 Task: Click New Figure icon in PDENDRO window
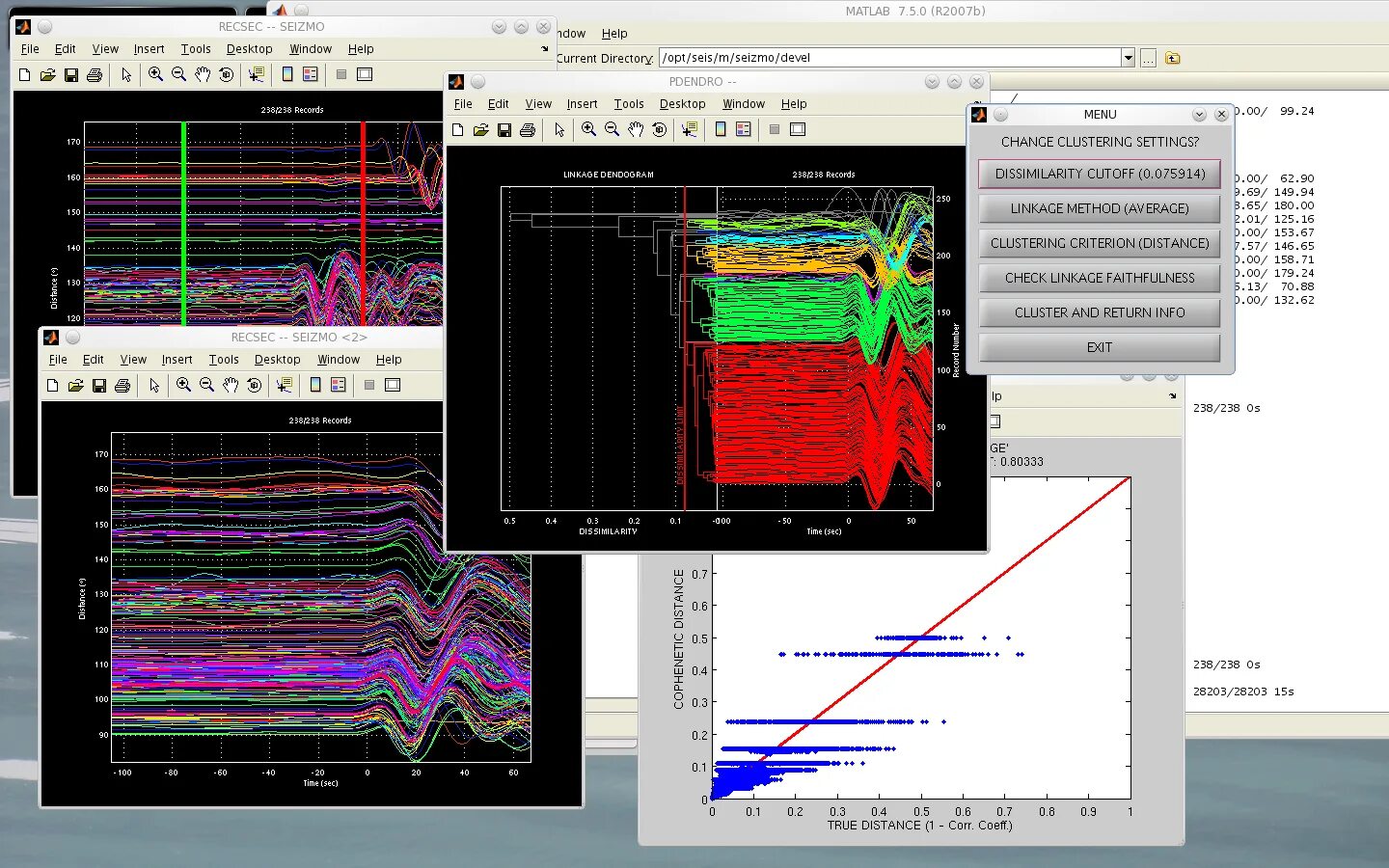tap(458, 129)
